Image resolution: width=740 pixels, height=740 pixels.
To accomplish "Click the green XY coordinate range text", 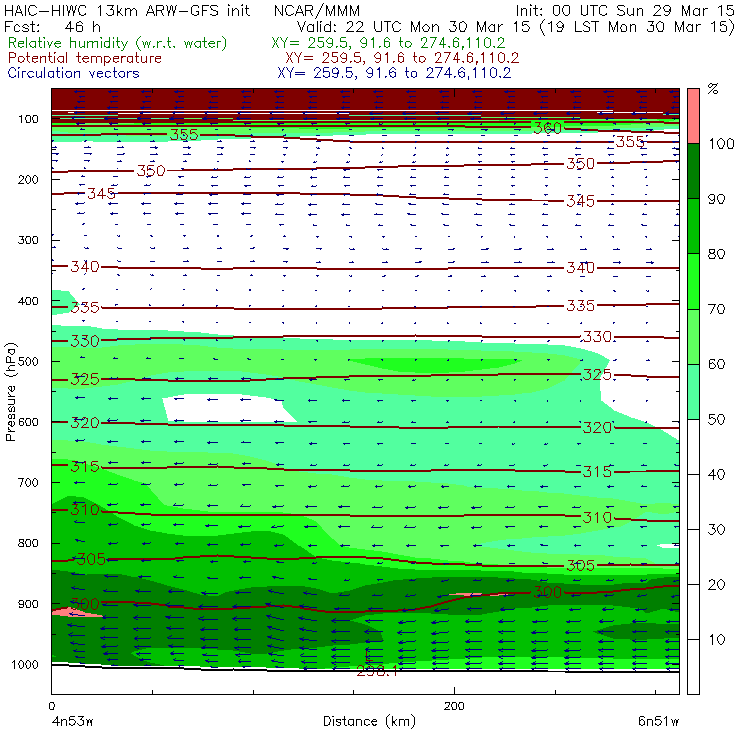I will (x=388, y=43).
